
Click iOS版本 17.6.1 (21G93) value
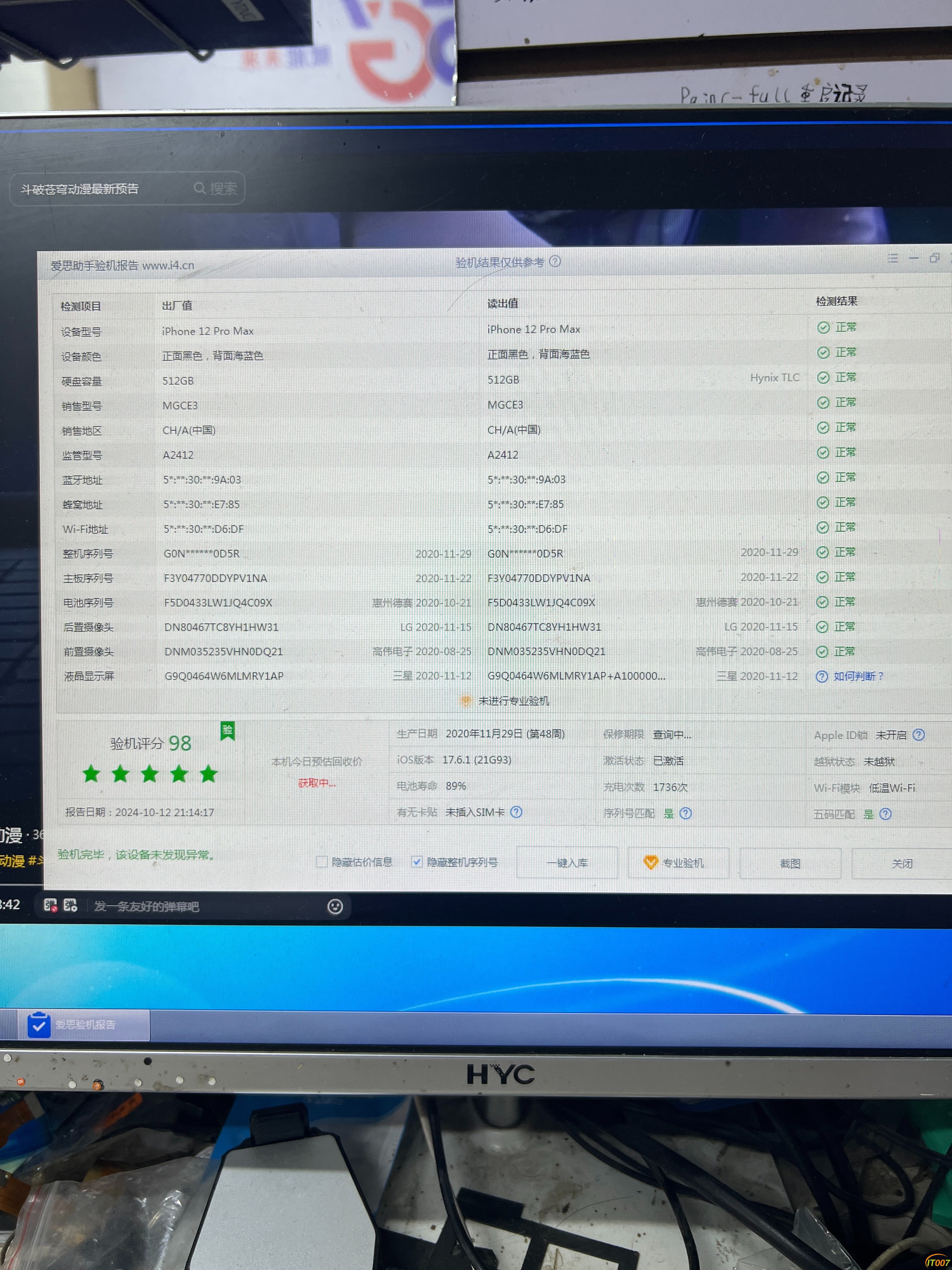pos(477,760)
